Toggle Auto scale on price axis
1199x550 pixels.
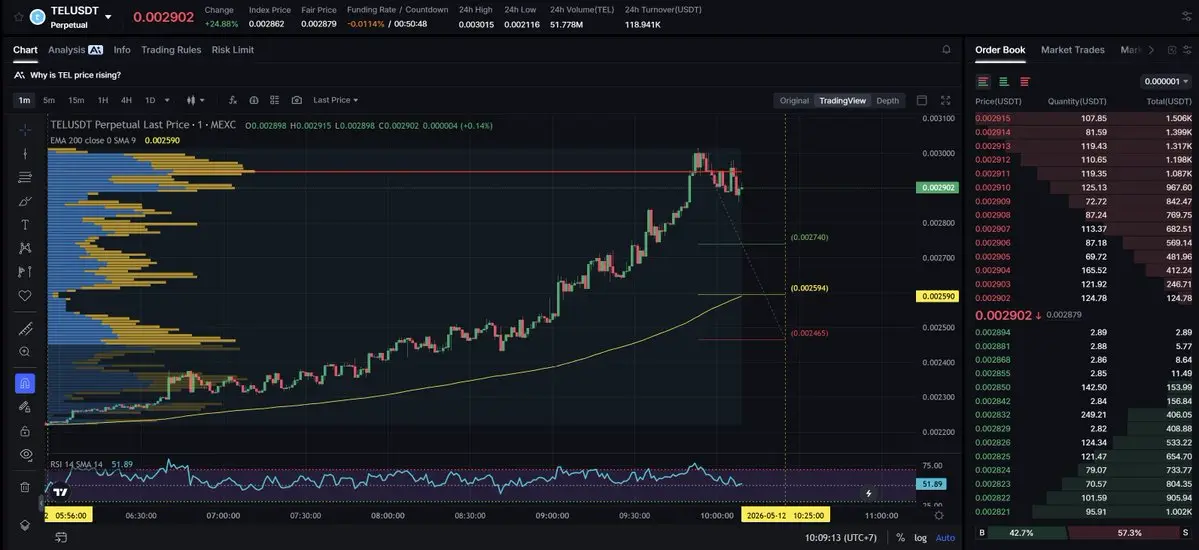tap(945, 538)
